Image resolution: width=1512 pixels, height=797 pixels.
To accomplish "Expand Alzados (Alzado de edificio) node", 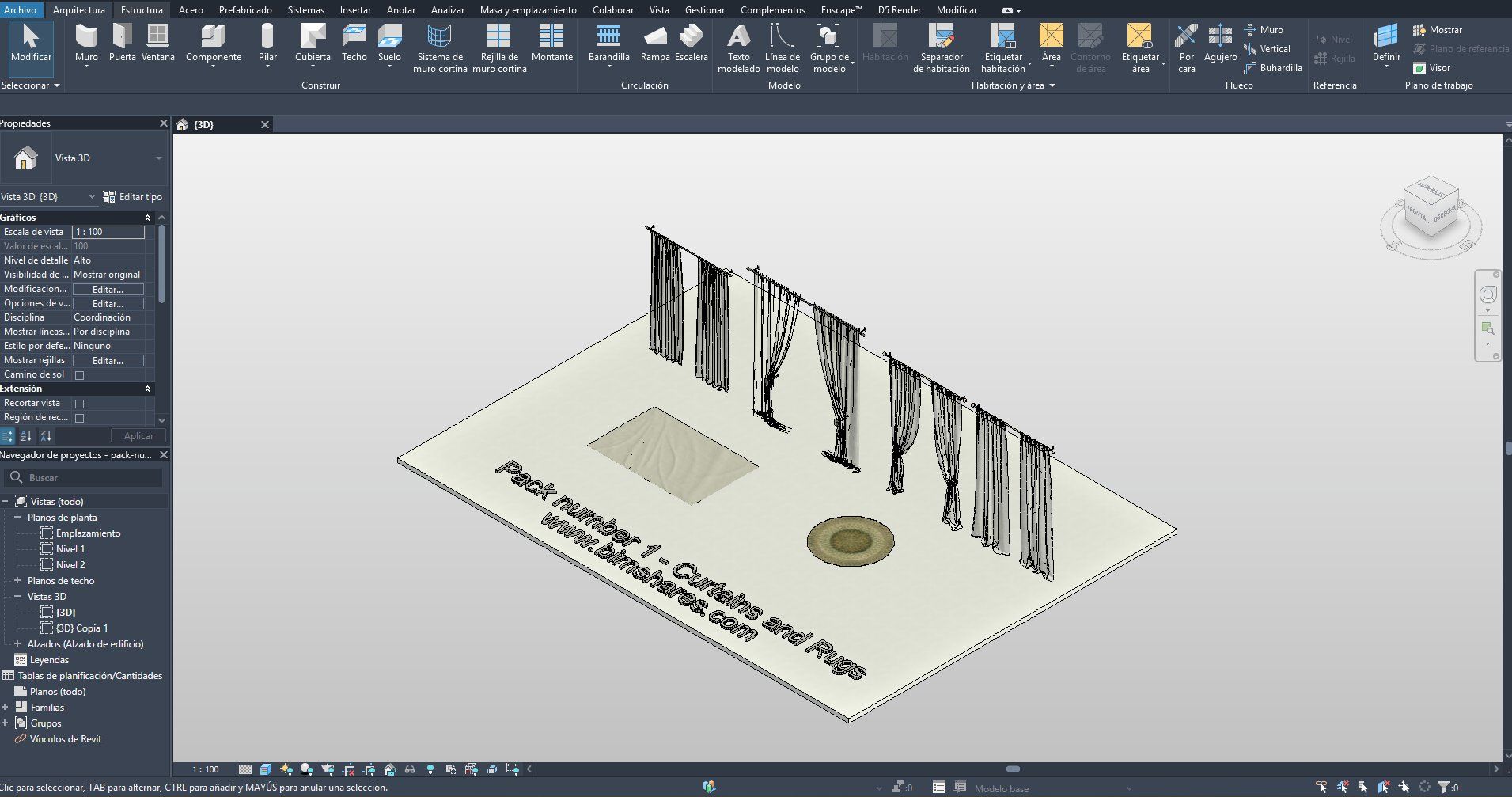I will (17, 644).
